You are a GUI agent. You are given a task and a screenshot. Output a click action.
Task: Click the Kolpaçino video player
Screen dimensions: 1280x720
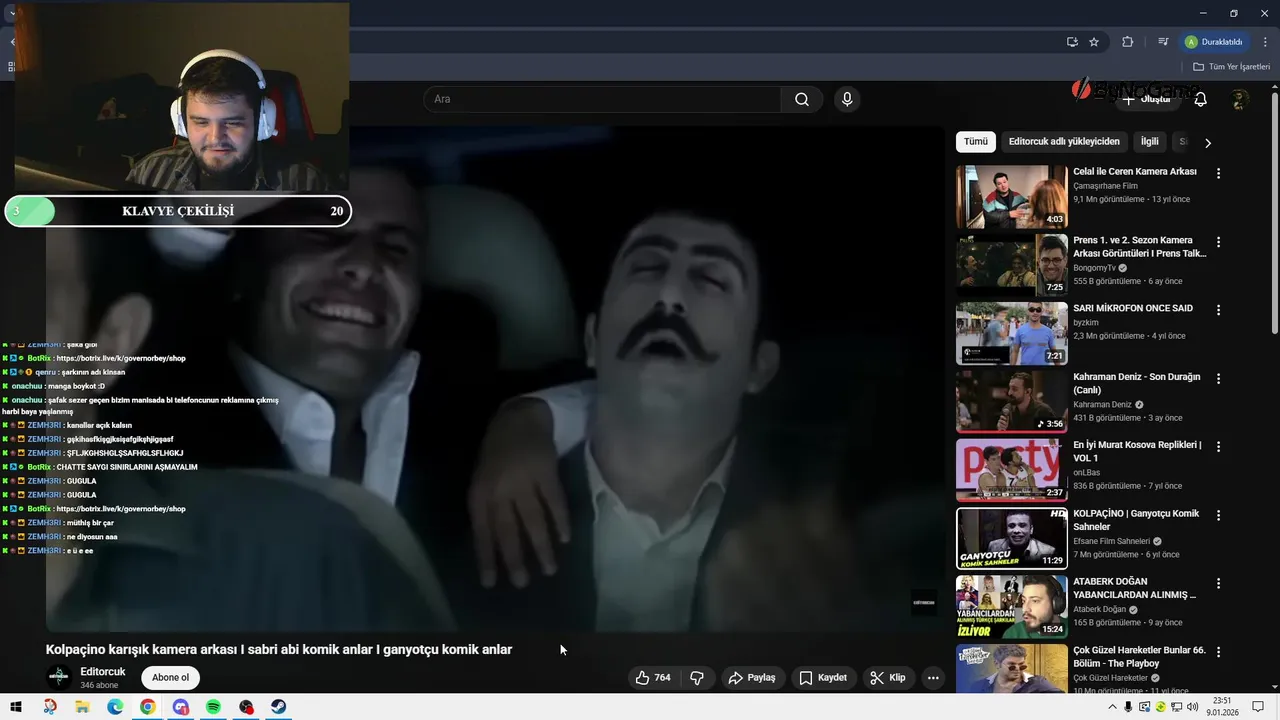[x=495, y=378]
